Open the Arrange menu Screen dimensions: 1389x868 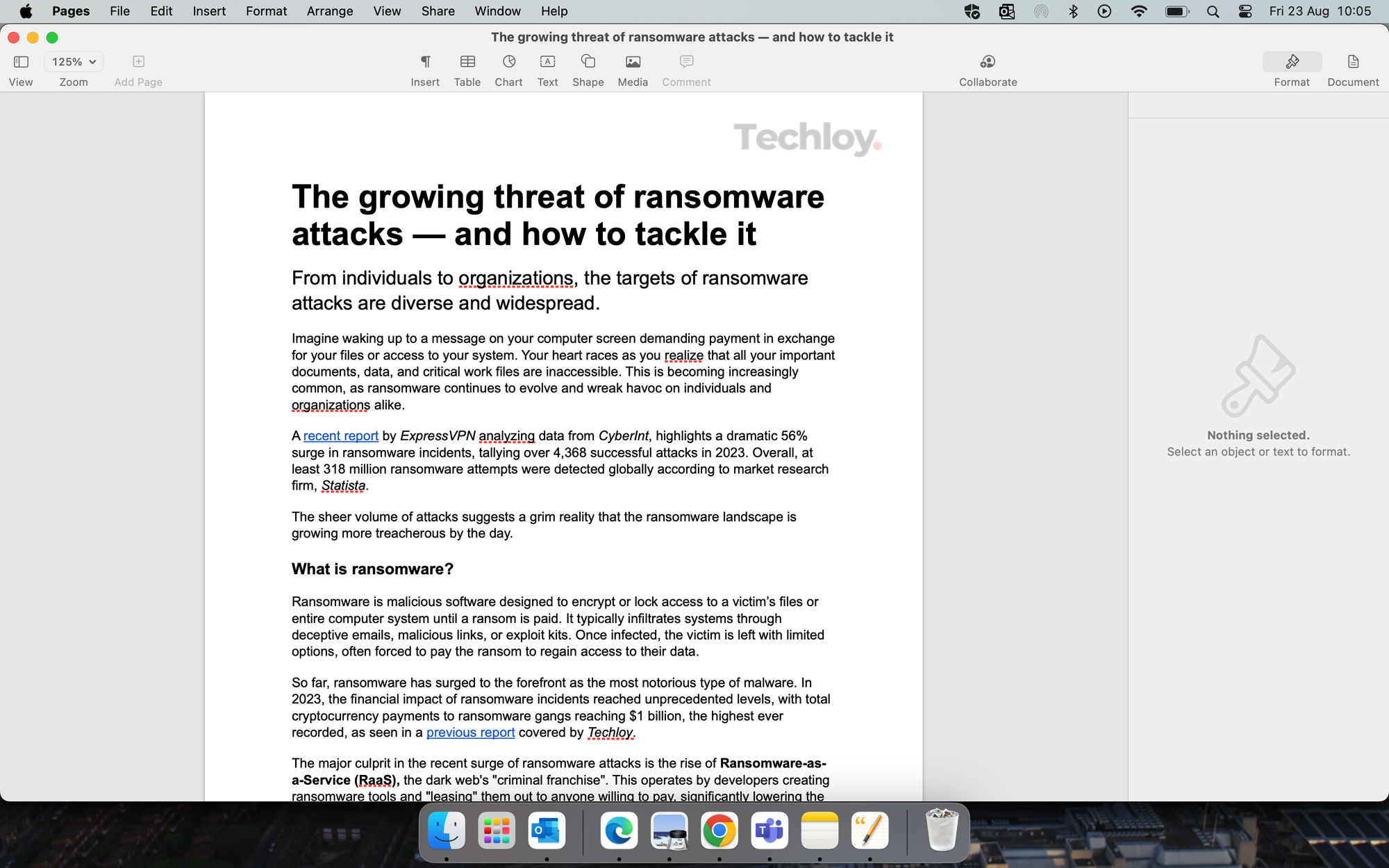coord(329,11)
